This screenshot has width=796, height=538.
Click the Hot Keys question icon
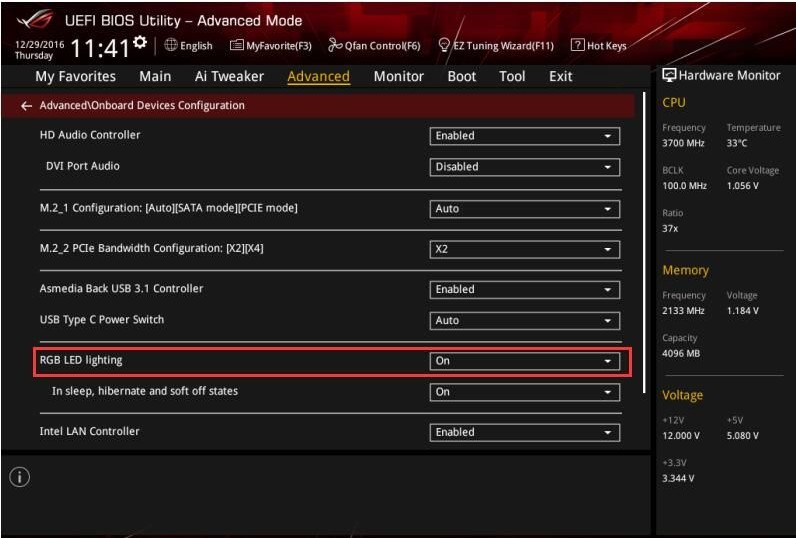click(x=577, y=45)
